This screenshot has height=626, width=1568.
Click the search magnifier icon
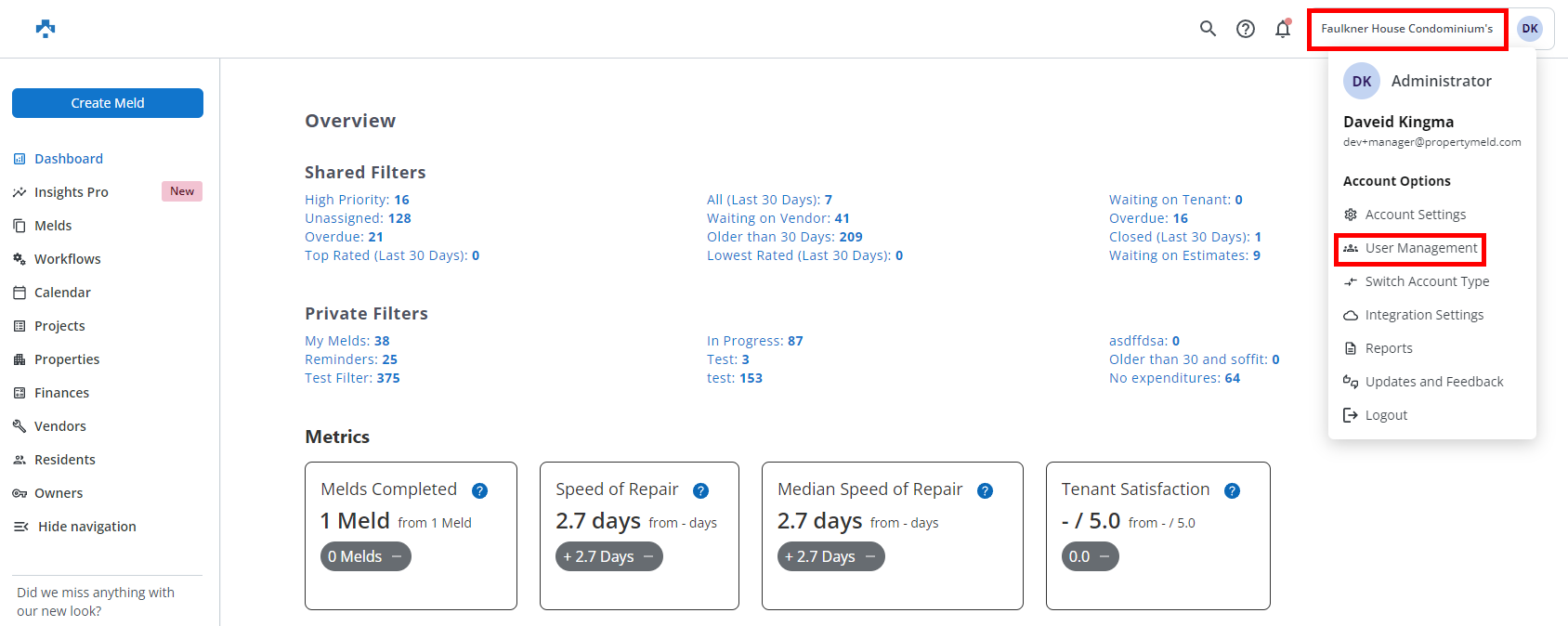1208,29
